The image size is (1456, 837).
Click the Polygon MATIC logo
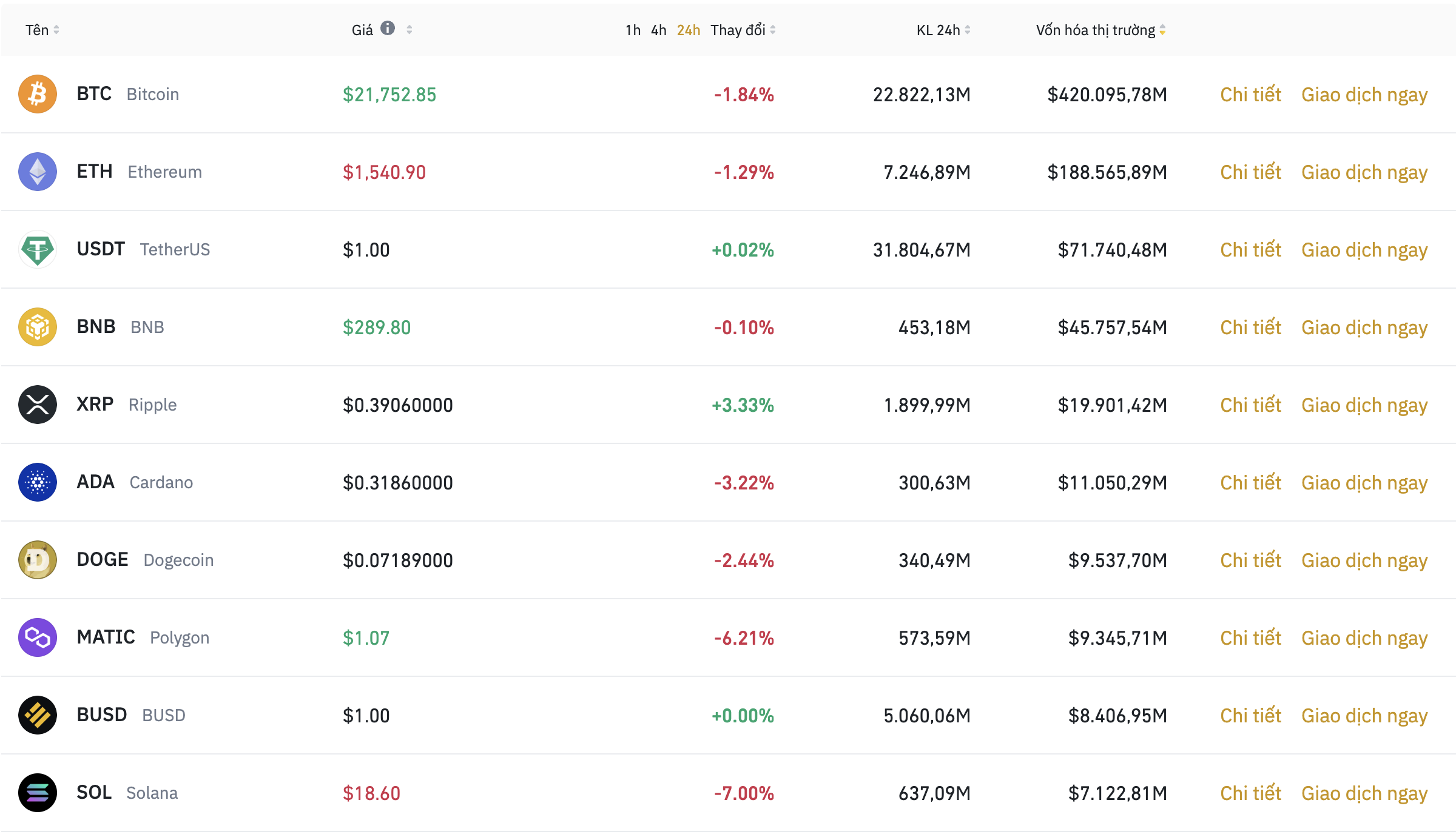pos(38,637)
